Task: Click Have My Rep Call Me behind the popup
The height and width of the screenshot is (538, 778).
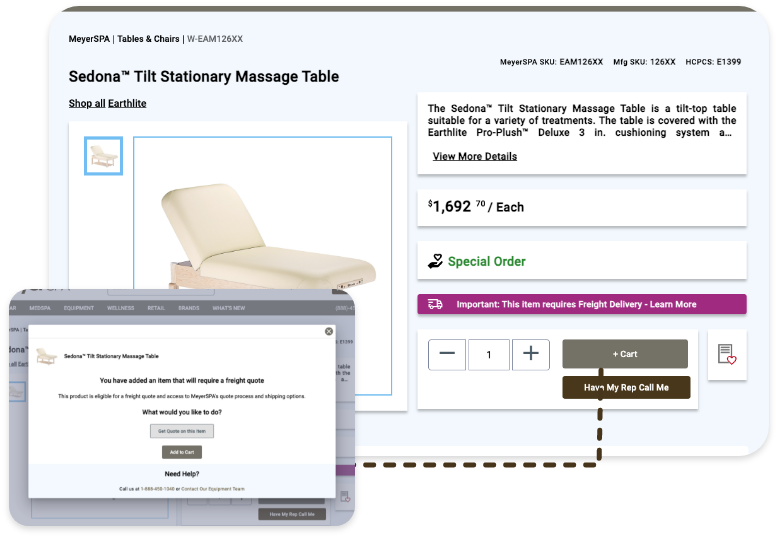Action: tap(292, 514)
